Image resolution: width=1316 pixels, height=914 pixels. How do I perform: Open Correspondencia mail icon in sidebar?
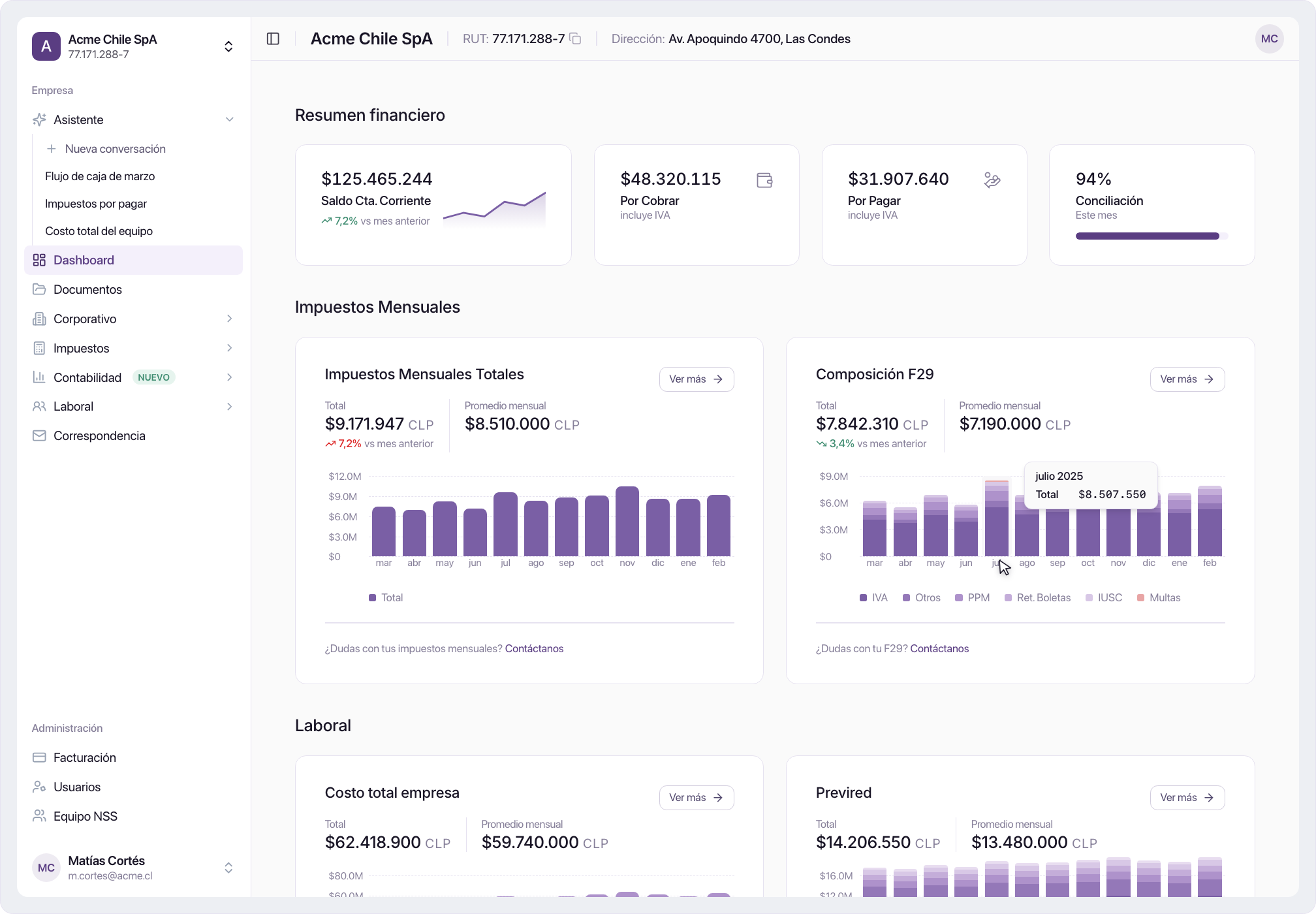tap(39, 435)
